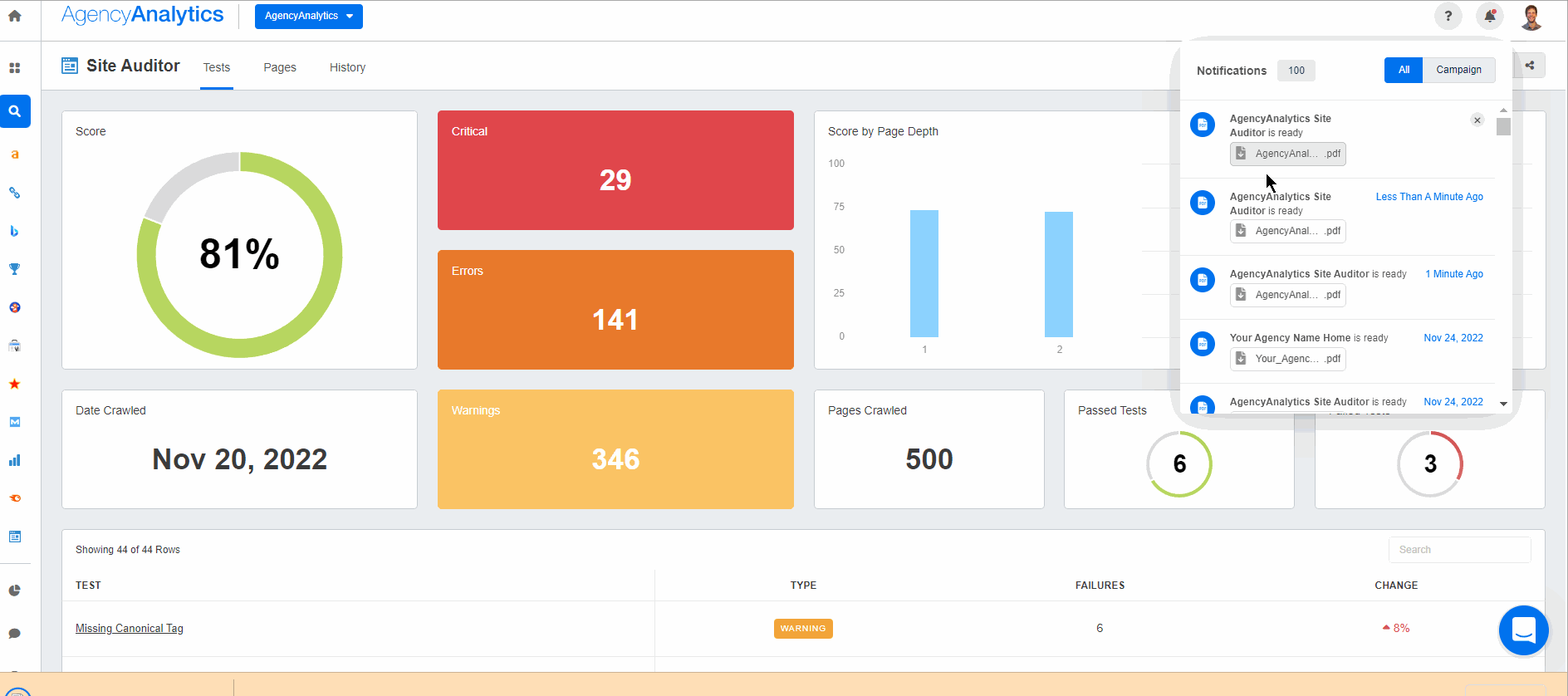Sort by the TEST column header
Image resolution: width=1568 pixels, height=696 pixels.
pos(88,586)
